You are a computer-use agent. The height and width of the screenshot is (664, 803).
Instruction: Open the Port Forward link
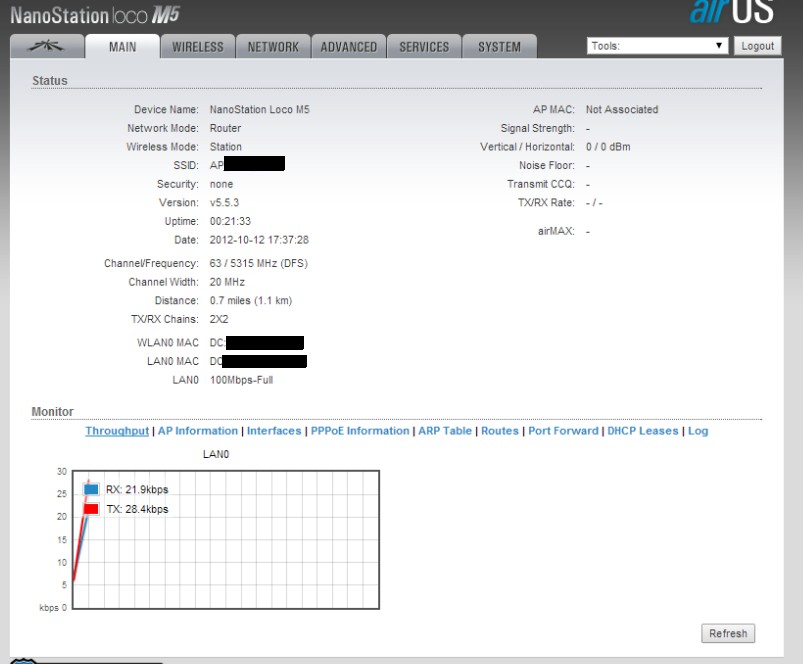tap(563, 431)
